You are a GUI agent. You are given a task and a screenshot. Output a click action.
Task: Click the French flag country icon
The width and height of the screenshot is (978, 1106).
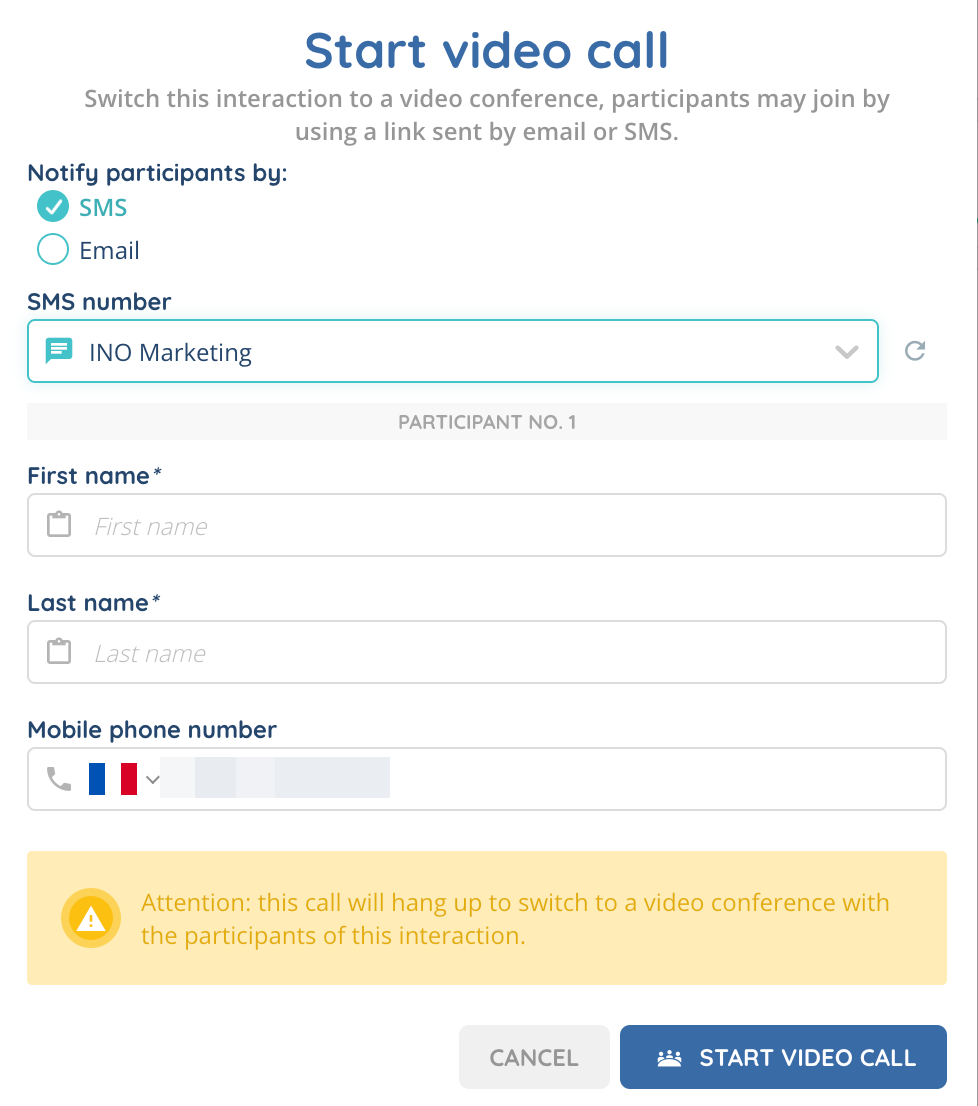pos(112,779)
